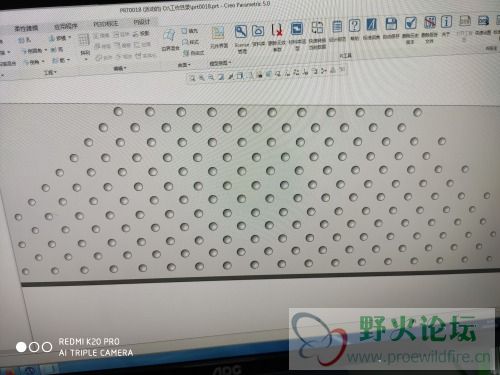Click the floppy disk auto-save icon
Screen dimensions: 500x375
(x=391, y=24)
